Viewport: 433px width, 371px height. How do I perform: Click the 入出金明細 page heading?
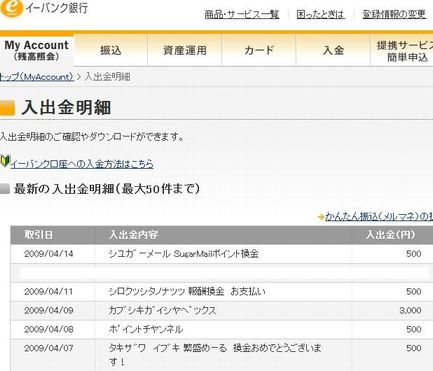pos(66,108)
